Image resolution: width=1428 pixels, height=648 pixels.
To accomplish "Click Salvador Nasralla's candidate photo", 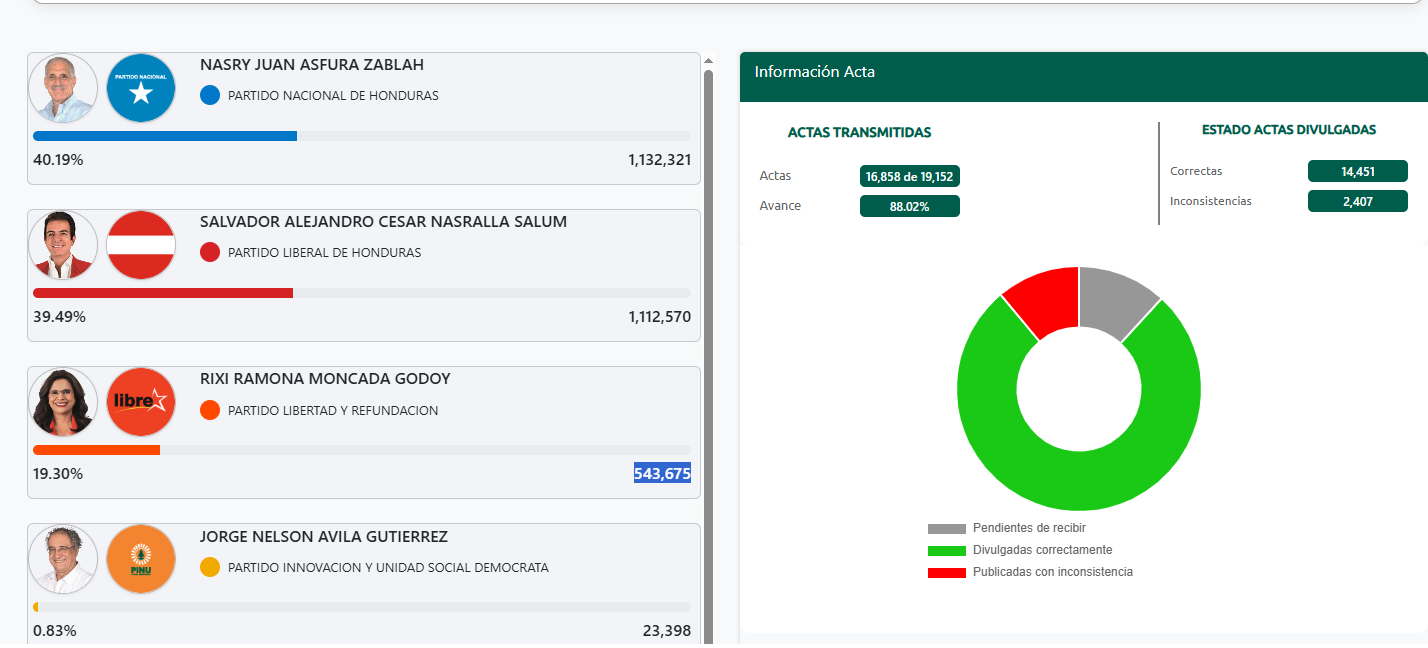I will pyautogui.click(x=63, y=245).
